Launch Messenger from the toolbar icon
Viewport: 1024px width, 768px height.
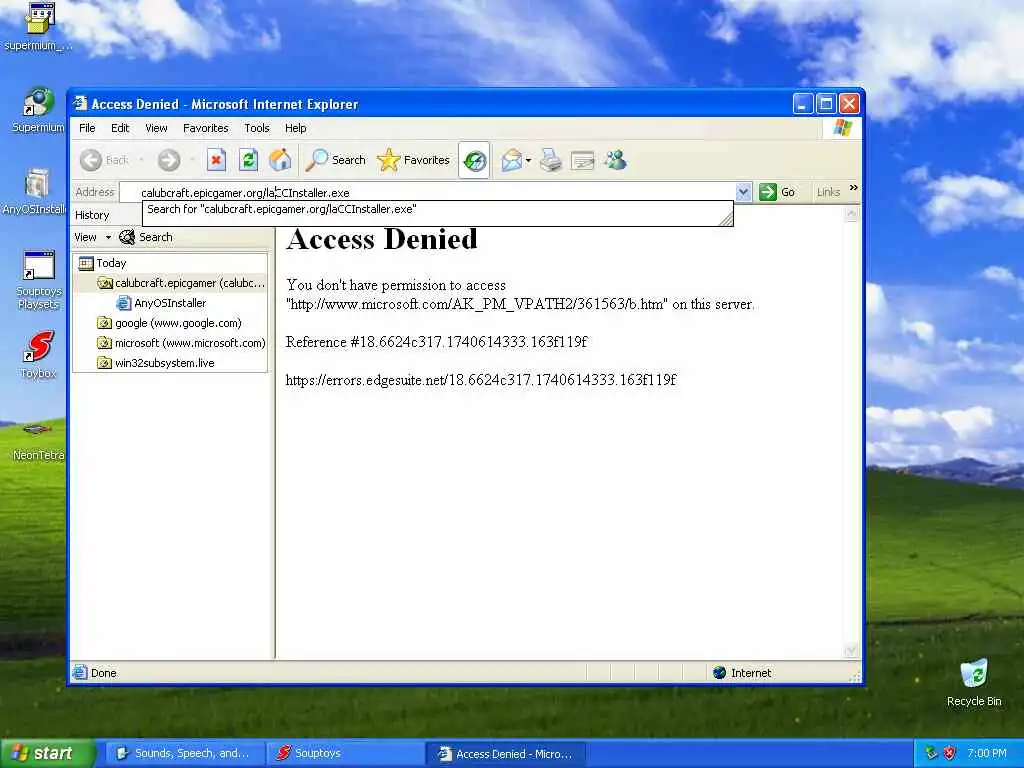615,160
